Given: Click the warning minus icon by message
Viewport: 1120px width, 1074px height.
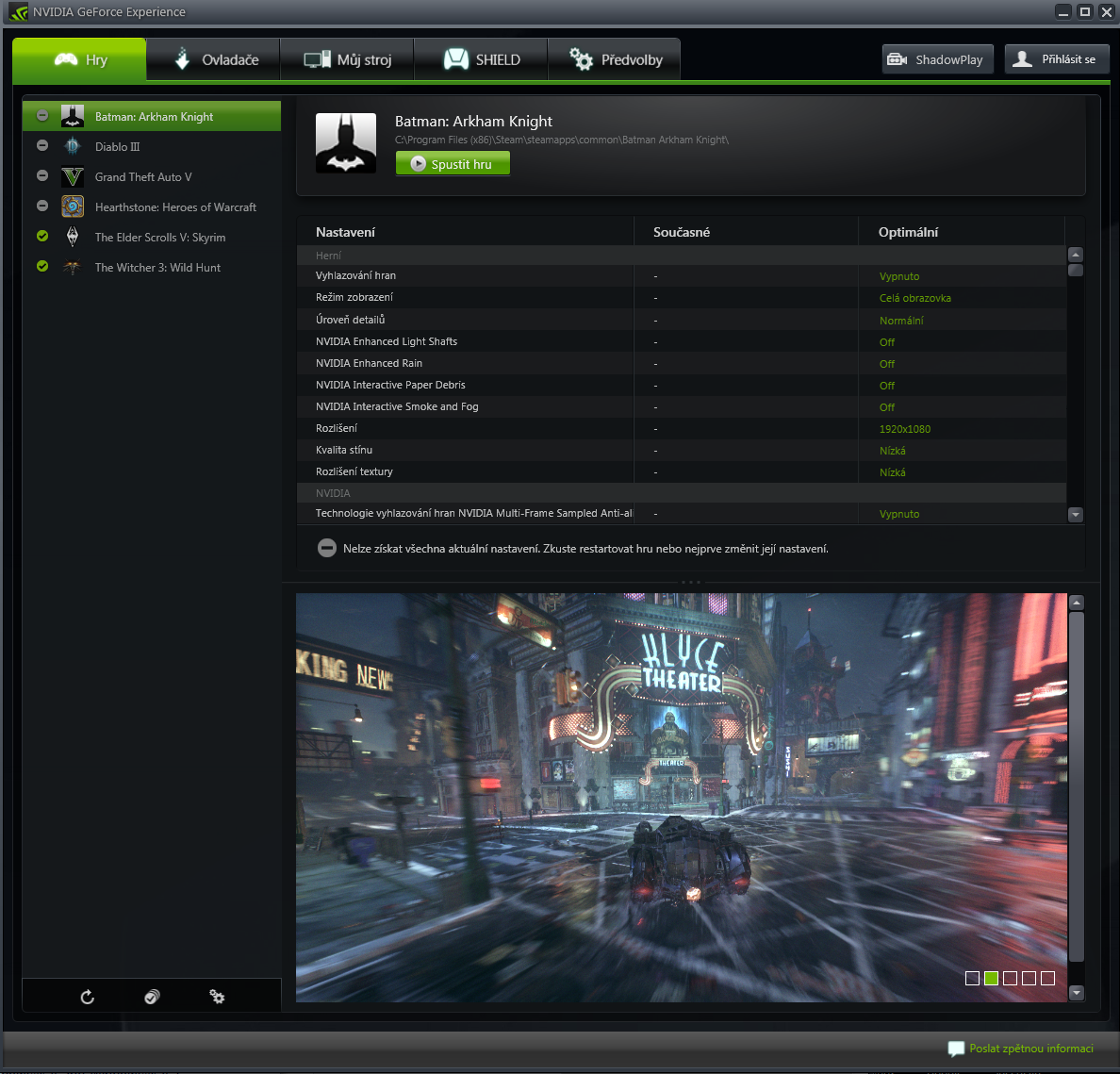Looking at the screenshot, I should tap(326, 548).
